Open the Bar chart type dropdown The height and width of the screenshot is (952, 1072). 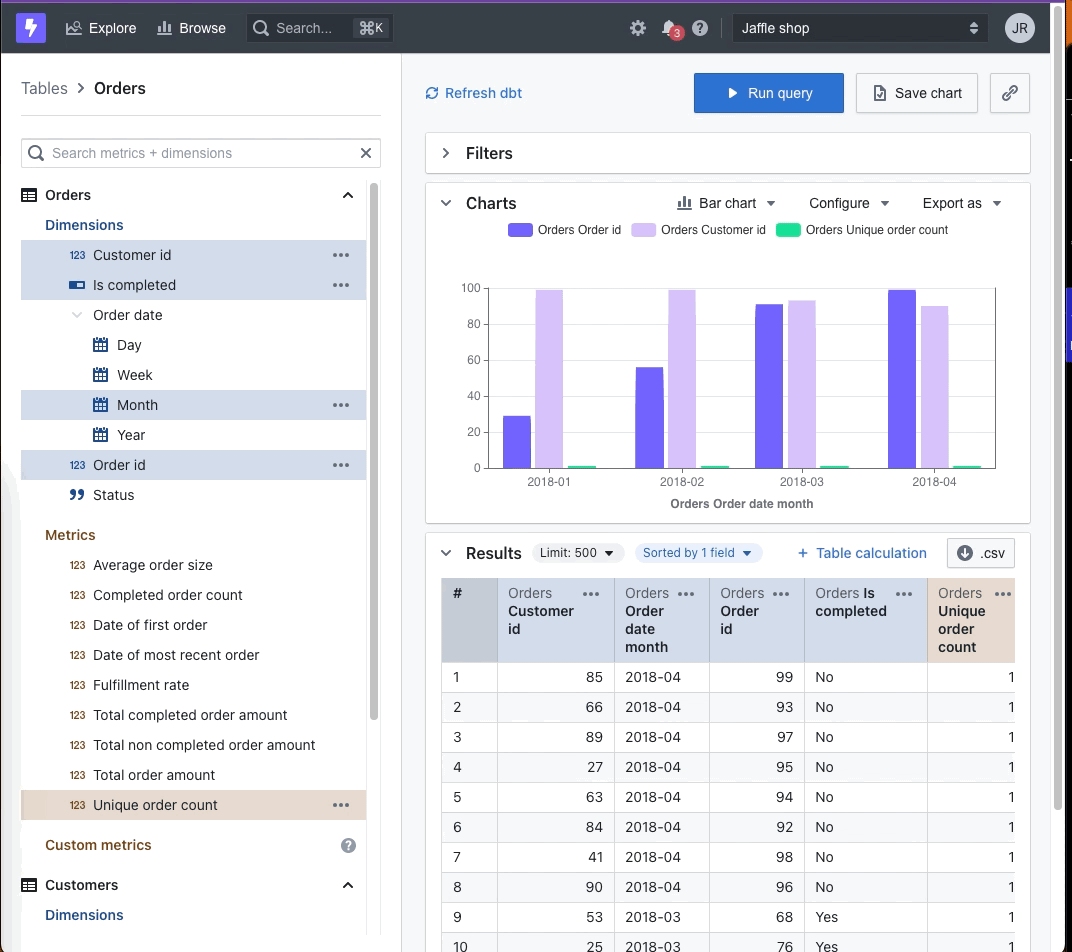[x=726, y=203]
